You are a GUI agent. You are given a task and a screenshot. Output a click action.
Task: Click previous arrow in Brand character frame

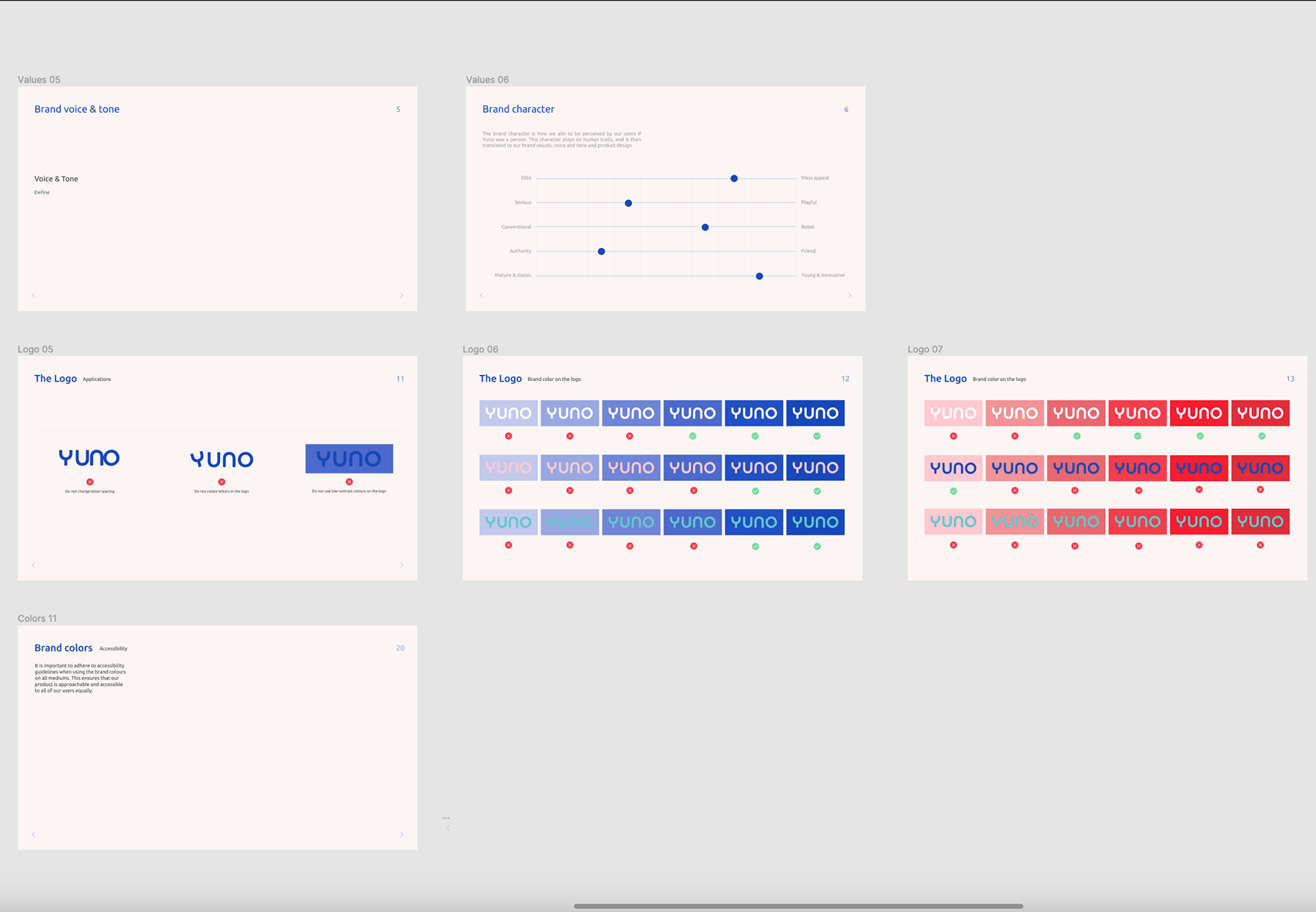click(482, 295)
